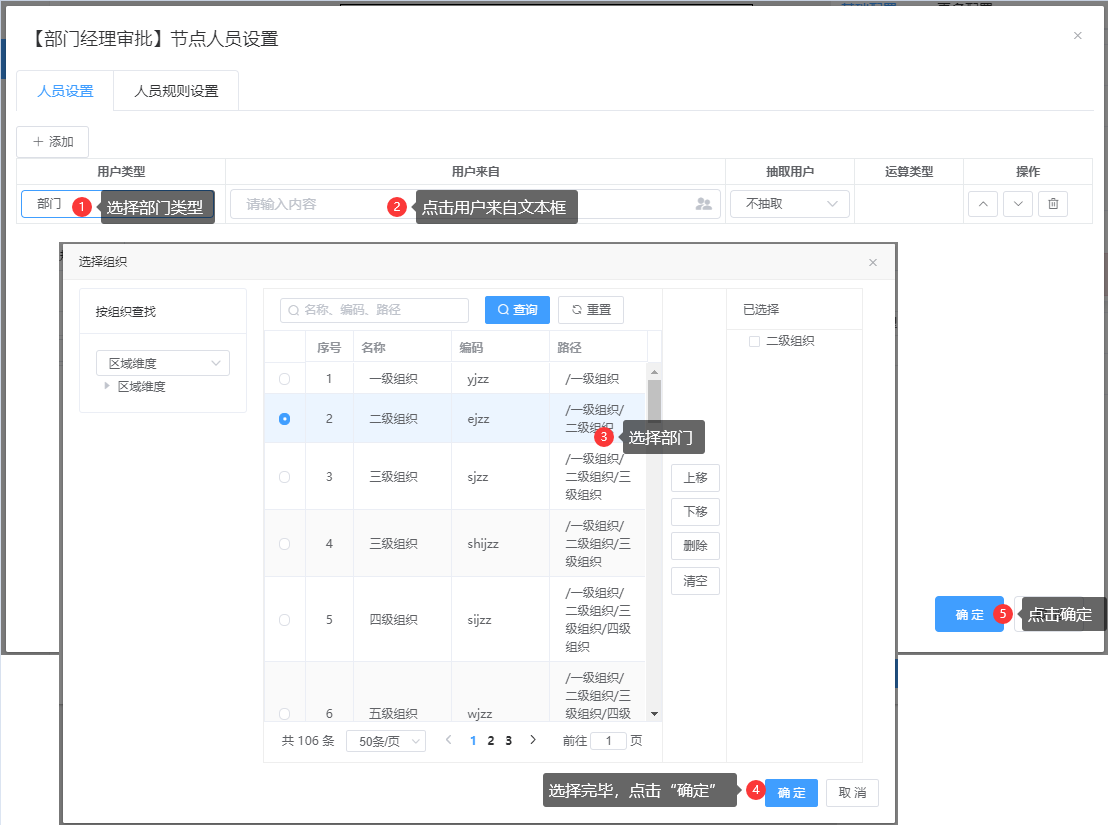
Task: Click the 路径 column header
Action: pos(599,348)
